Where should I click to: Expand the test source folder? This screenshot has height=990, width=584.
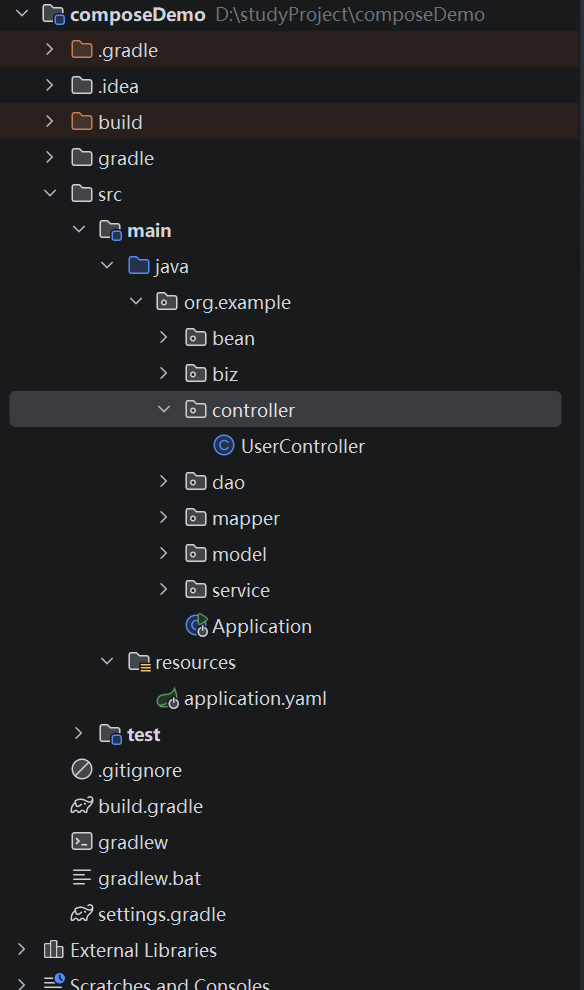pyautogui.click(x=78, y=733)
